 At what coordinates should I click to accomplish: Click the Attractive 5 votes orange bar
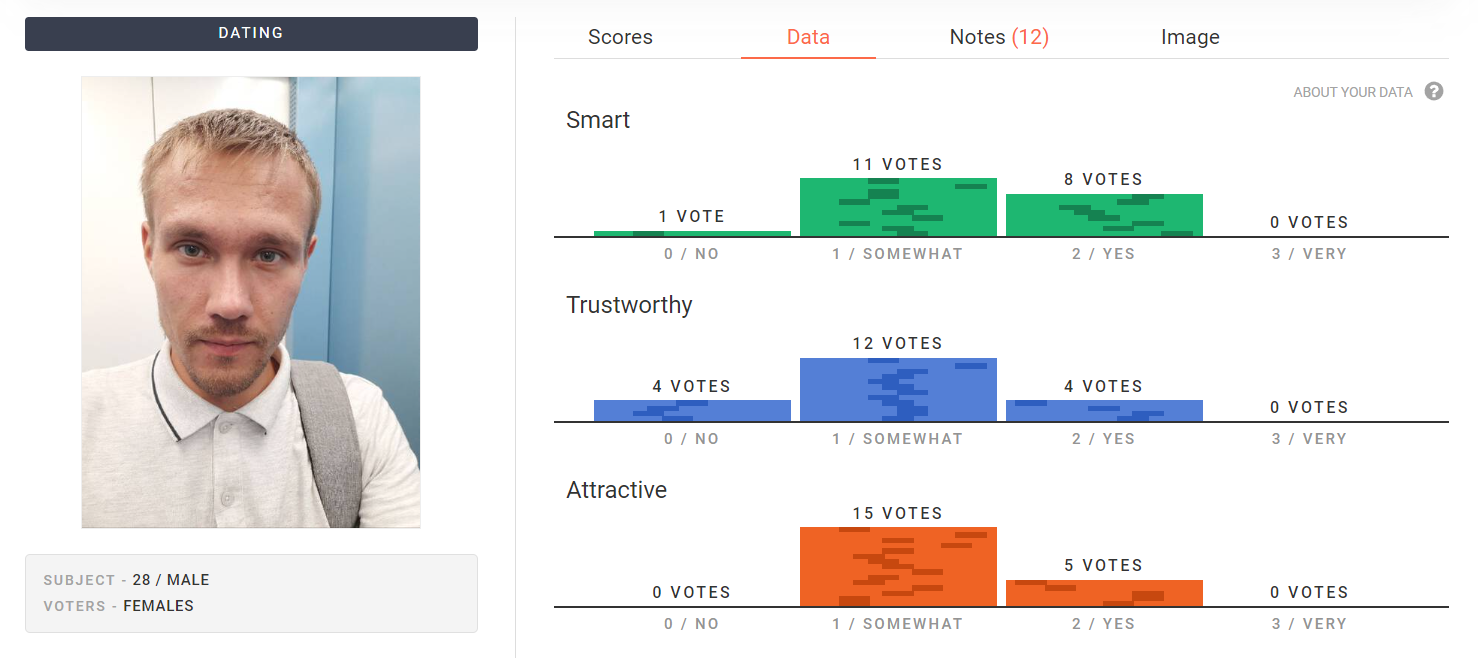(x=1104, y=593)
